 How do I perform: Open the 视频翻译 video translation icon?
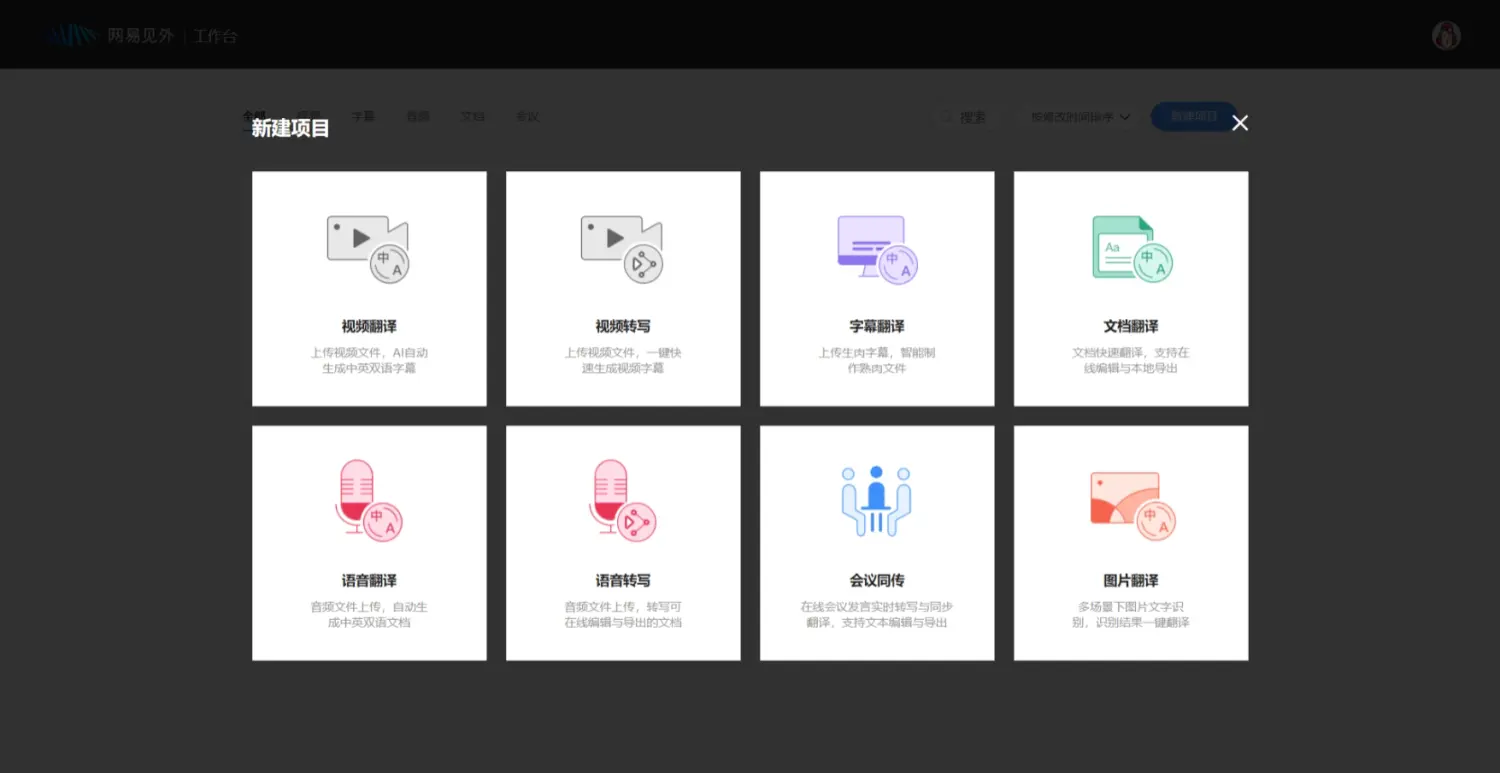tap(368, 250)
